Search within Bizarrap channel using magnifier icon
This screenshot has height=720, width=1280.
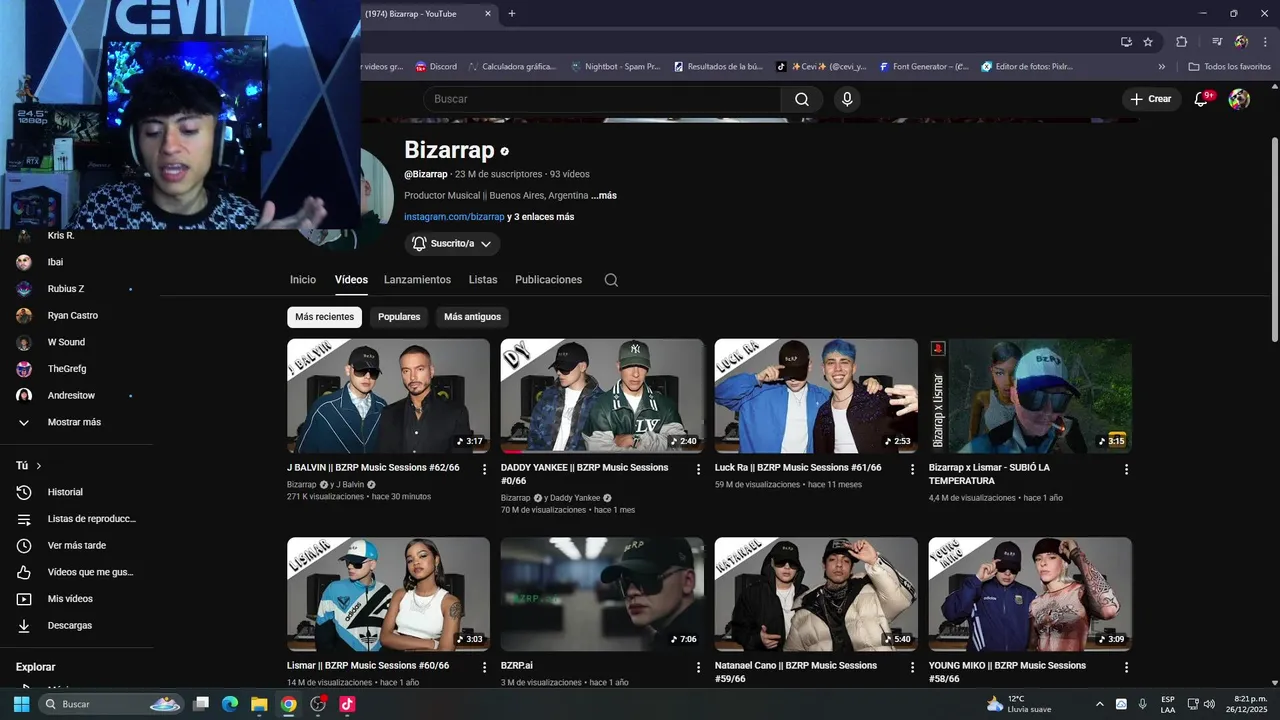611,280
